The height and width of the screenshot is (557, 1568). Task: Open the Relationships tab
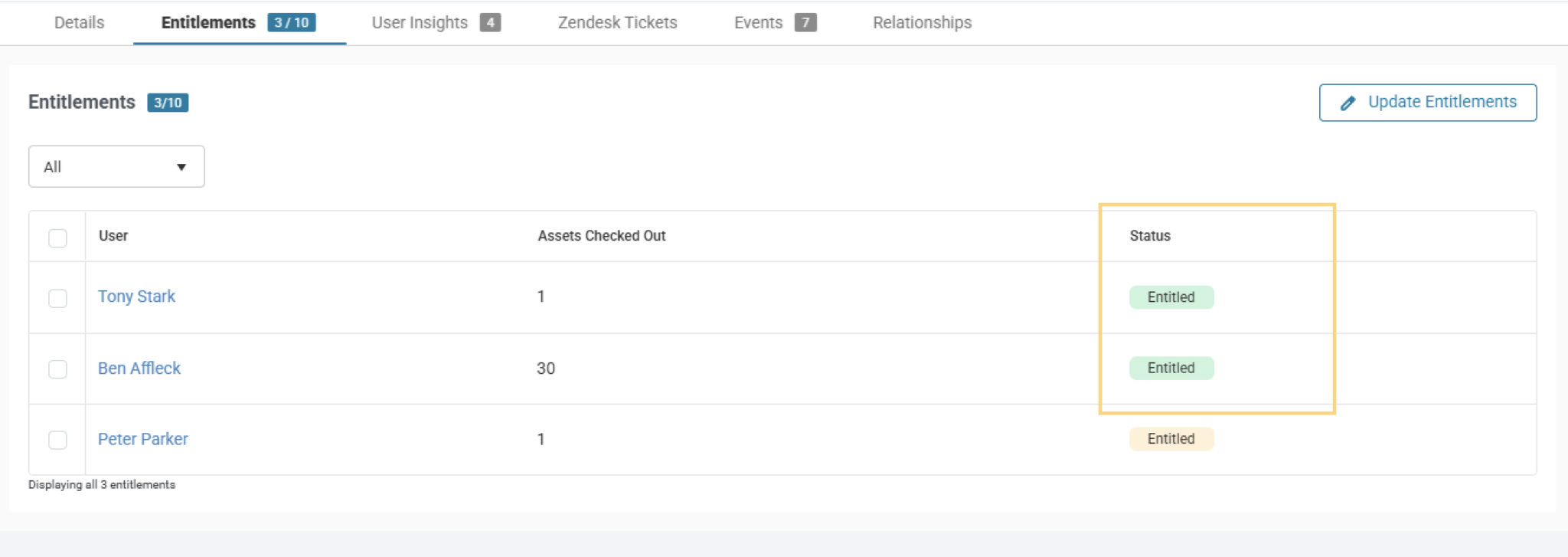[922, 23]
